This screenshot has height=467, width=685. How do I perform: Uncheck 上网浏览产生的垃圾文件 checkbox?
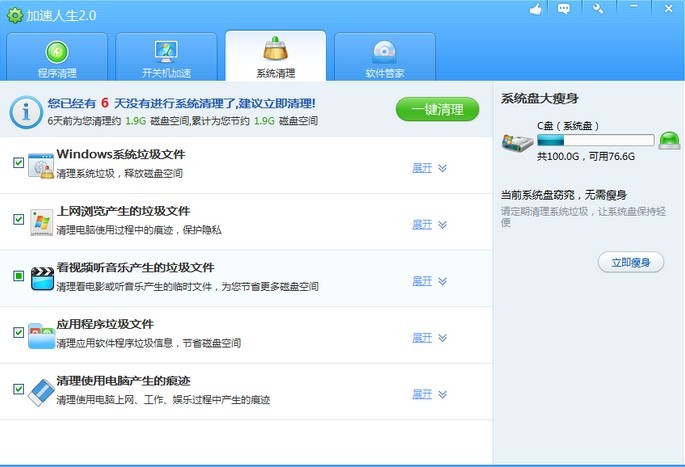[x=18, y=219]
